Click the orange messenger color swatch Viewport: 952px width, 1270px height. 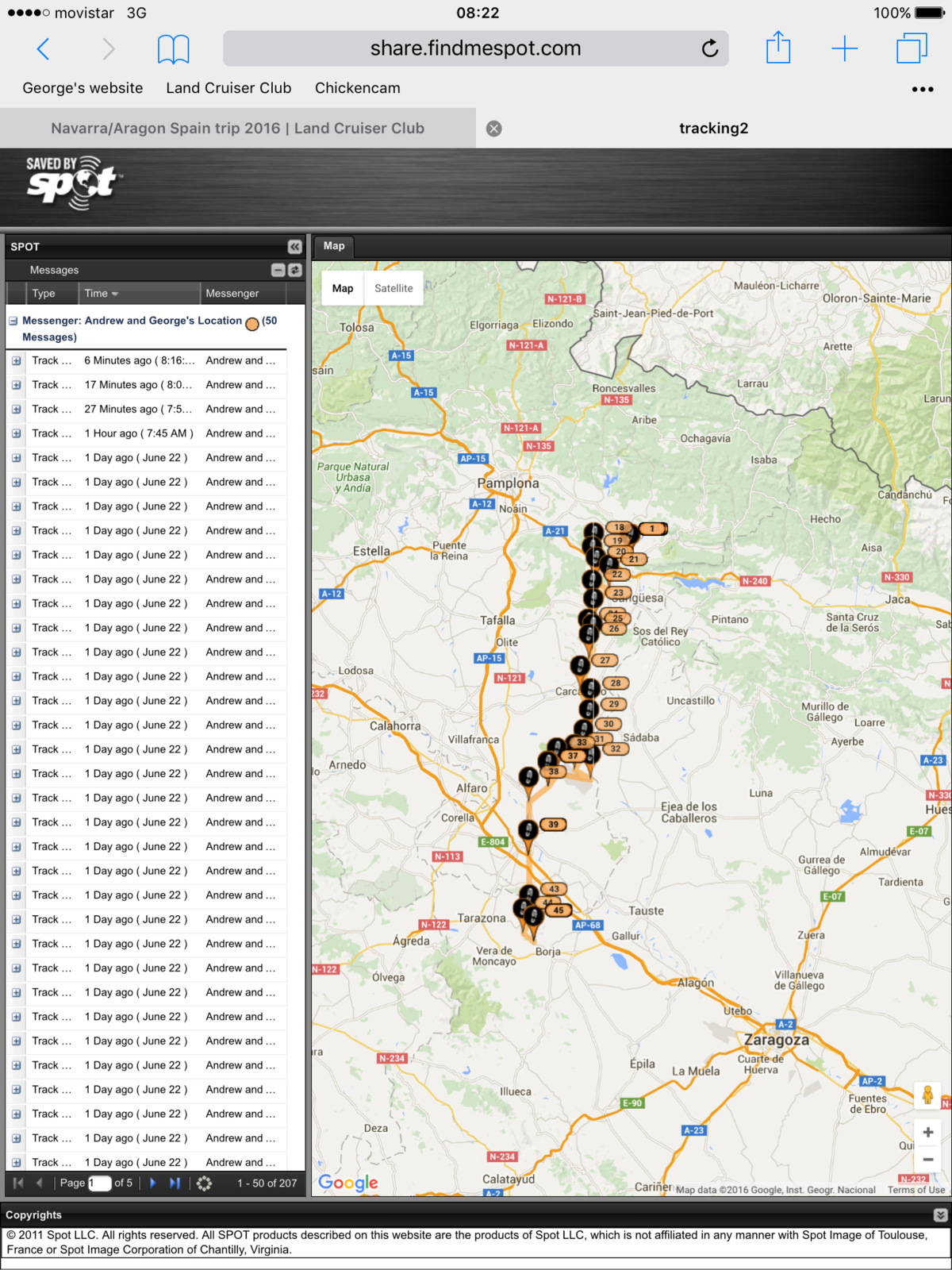click(252, 324)
